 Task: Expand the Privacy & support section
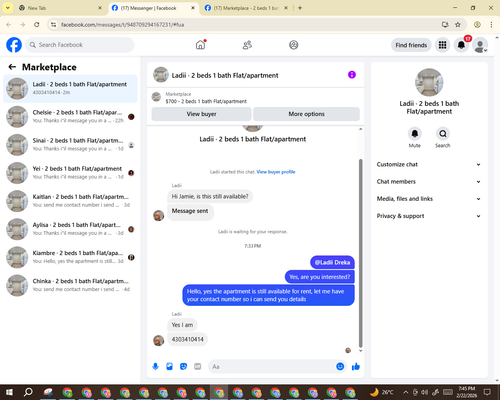coord(429,216)
